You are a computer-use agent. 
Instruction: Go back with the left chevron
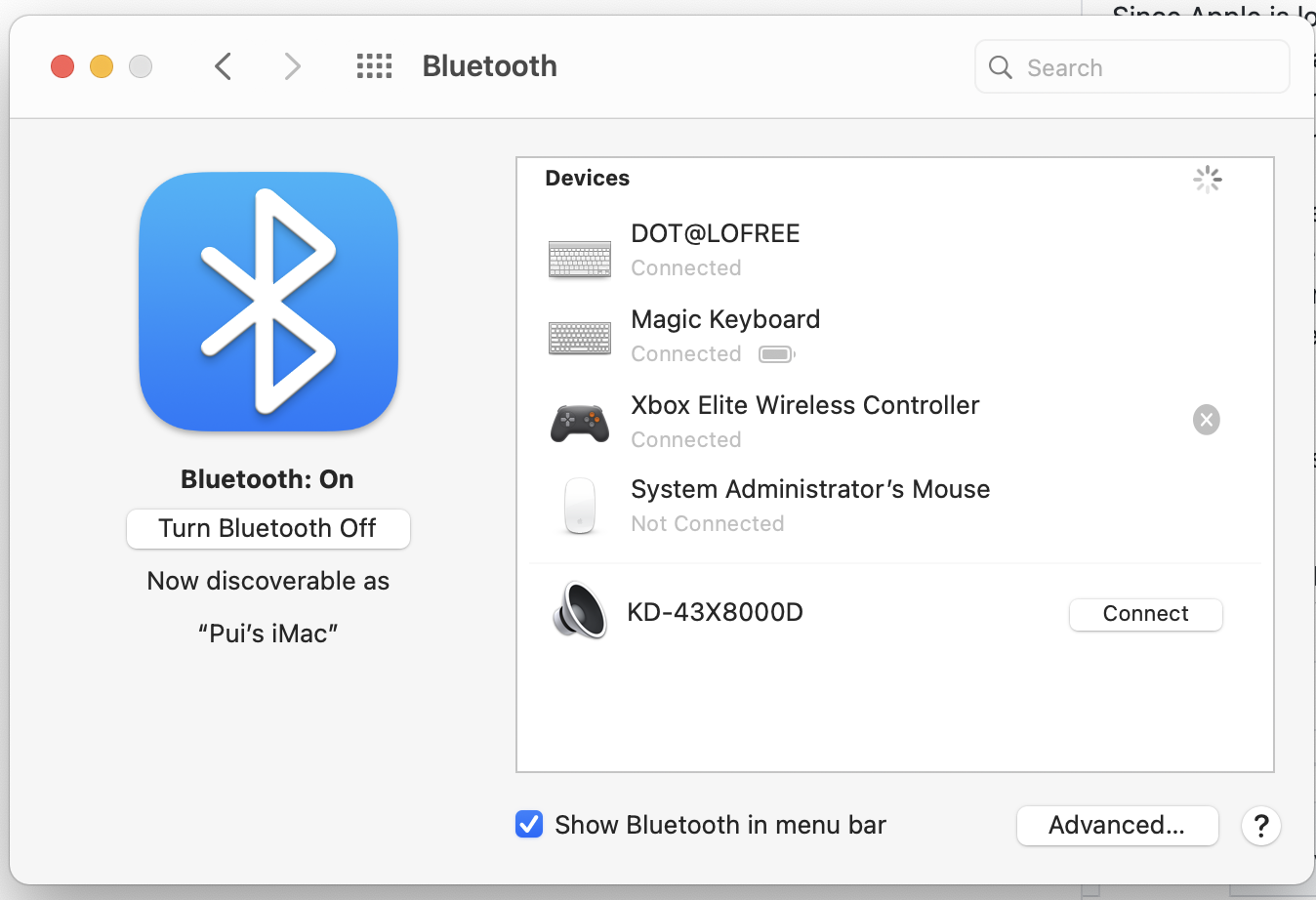(223, 66)
